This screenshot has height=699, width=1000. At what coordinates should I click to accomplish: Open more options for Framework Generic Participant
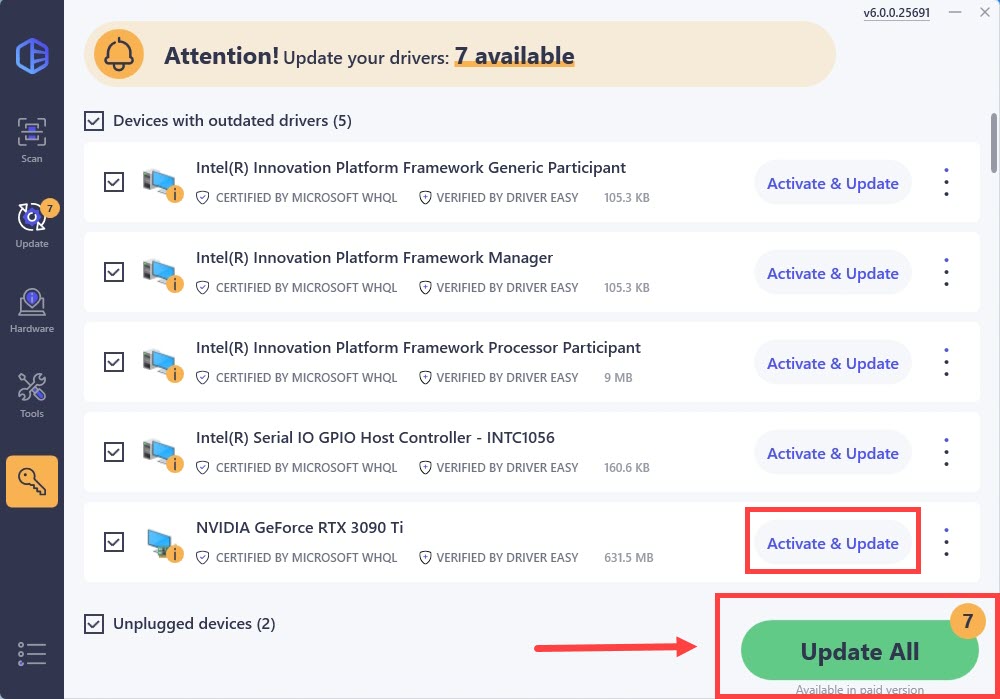pos(946,183)
